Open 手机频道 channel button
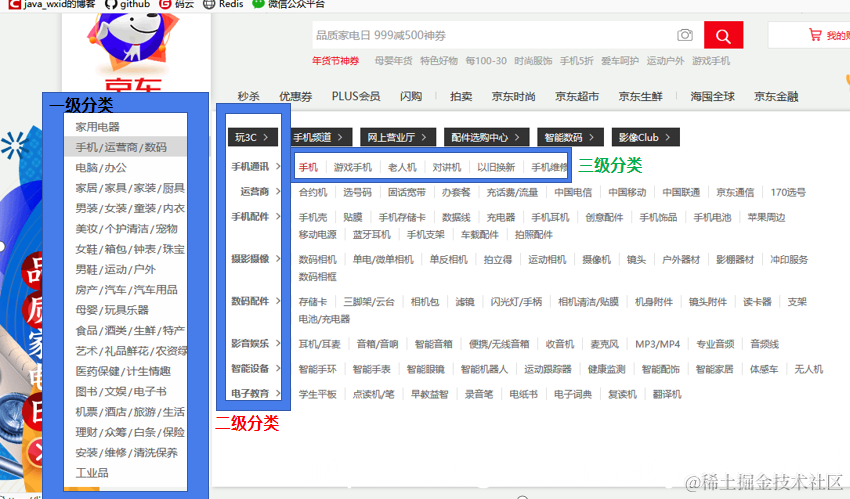The image size is (850, 499). click(x=319, y=137)
